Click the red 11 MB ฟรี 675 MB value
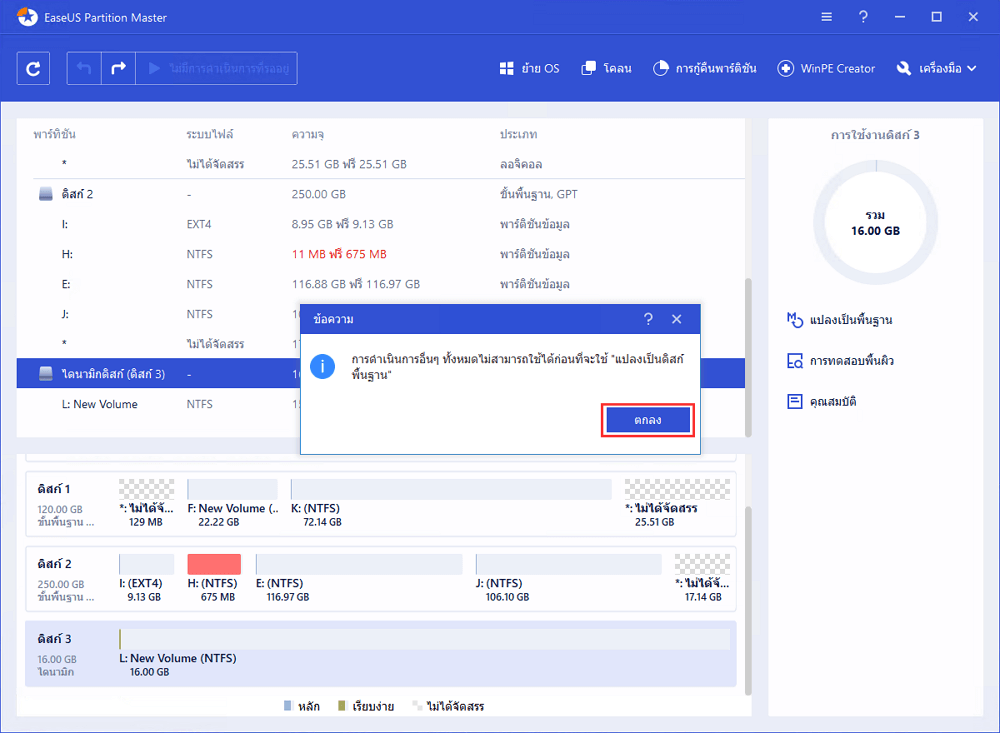Image resolution: width=1000 pixels, height=733 pixels. [339, 254]
